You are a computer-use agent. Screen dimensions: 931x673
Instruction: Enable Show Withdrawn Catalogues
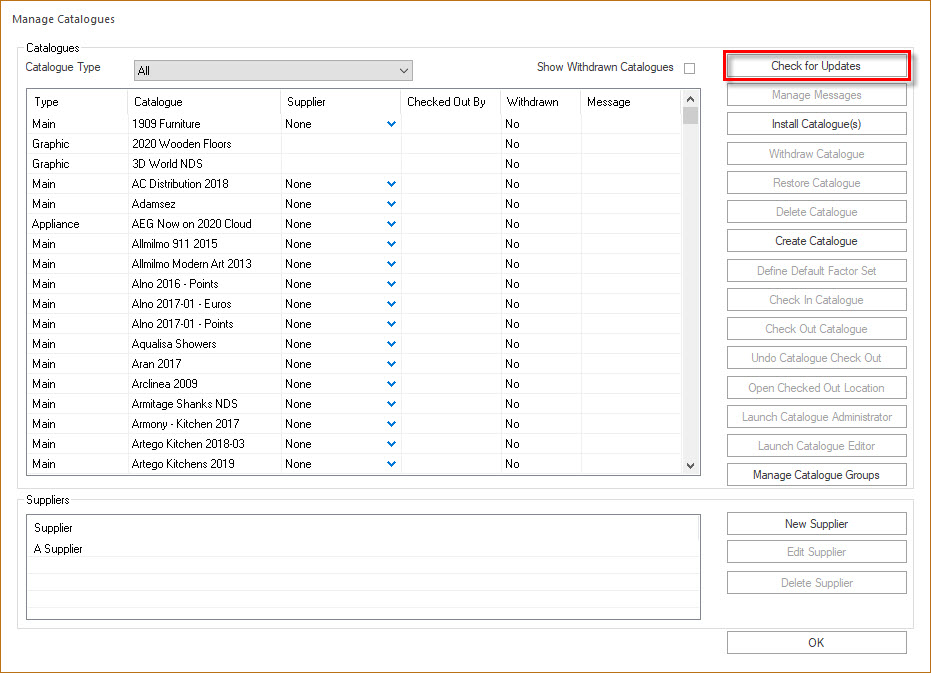point(689,67)
